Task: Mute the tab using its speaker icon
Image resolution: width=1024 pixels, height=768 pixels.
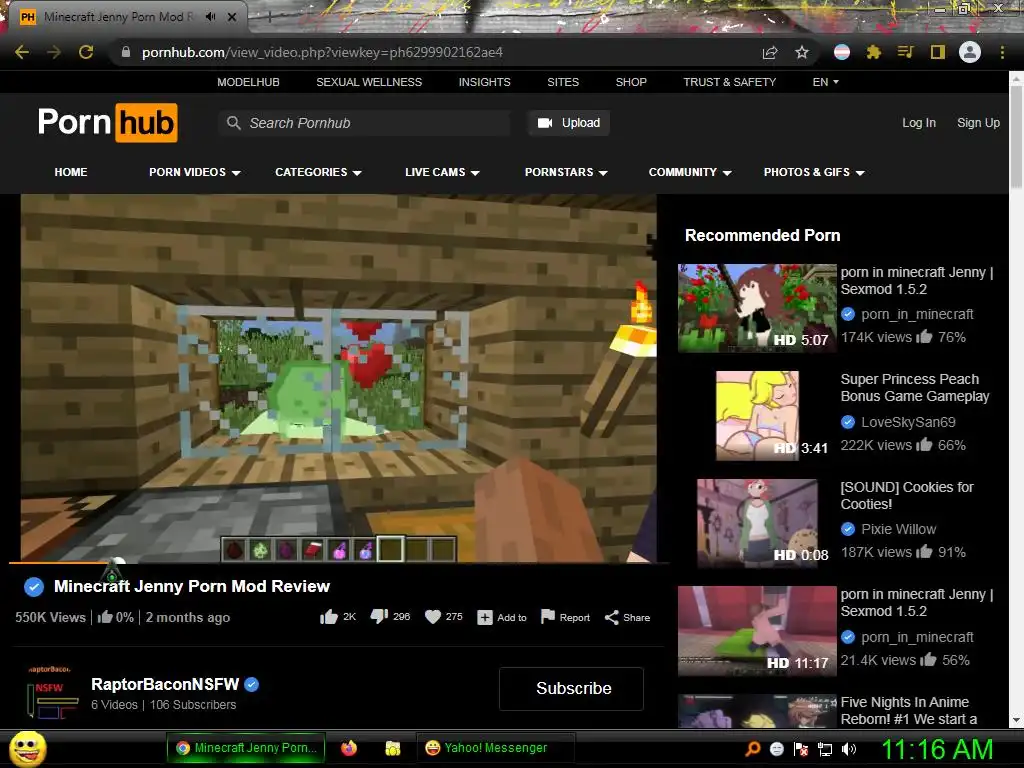Action: (210, 17)
